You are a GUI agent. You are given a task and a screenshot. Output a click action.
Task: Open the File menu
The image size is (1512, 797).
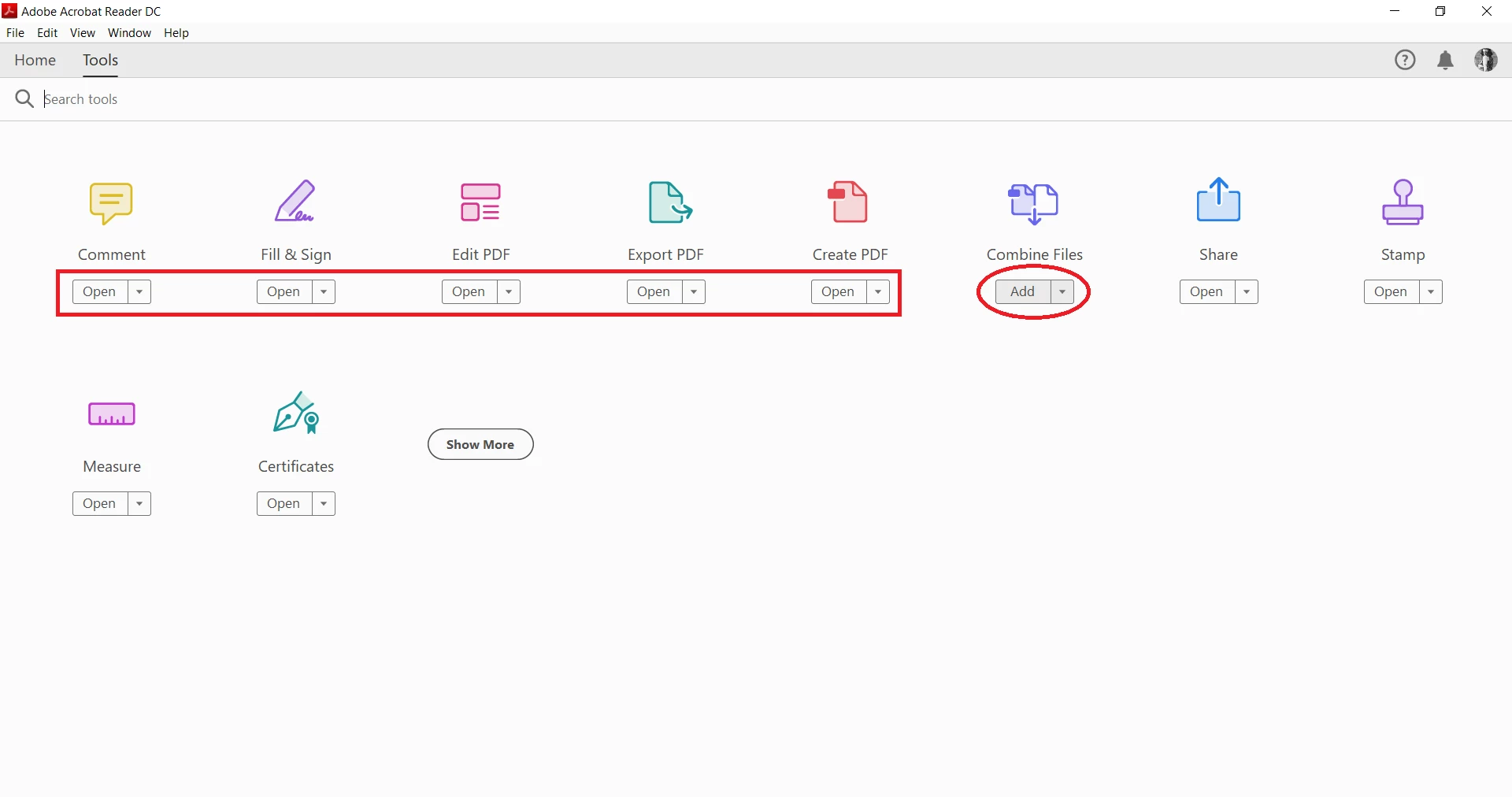tap(15, 32)
